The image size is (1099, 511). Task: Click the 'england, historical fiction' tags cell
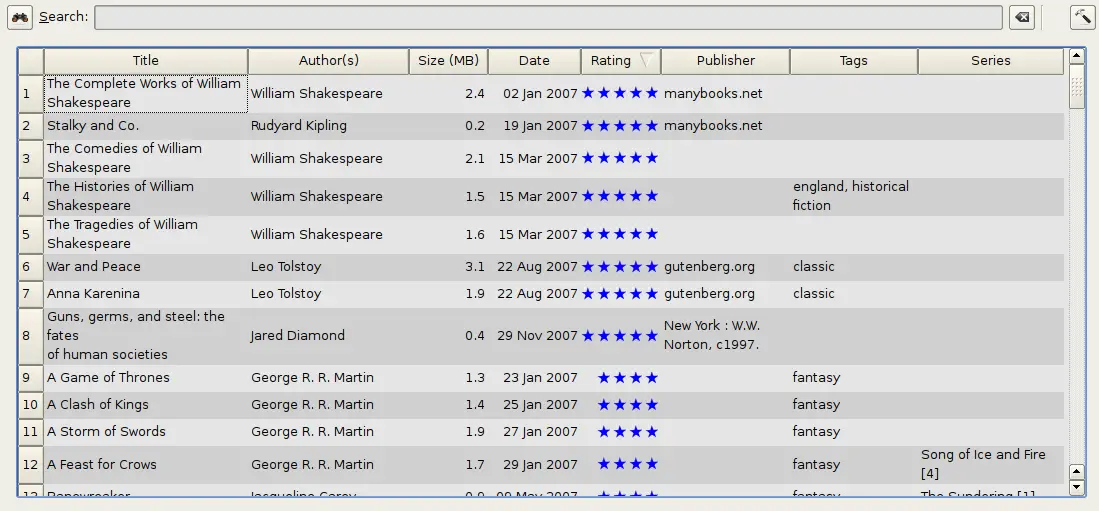(x=851, y=196)
